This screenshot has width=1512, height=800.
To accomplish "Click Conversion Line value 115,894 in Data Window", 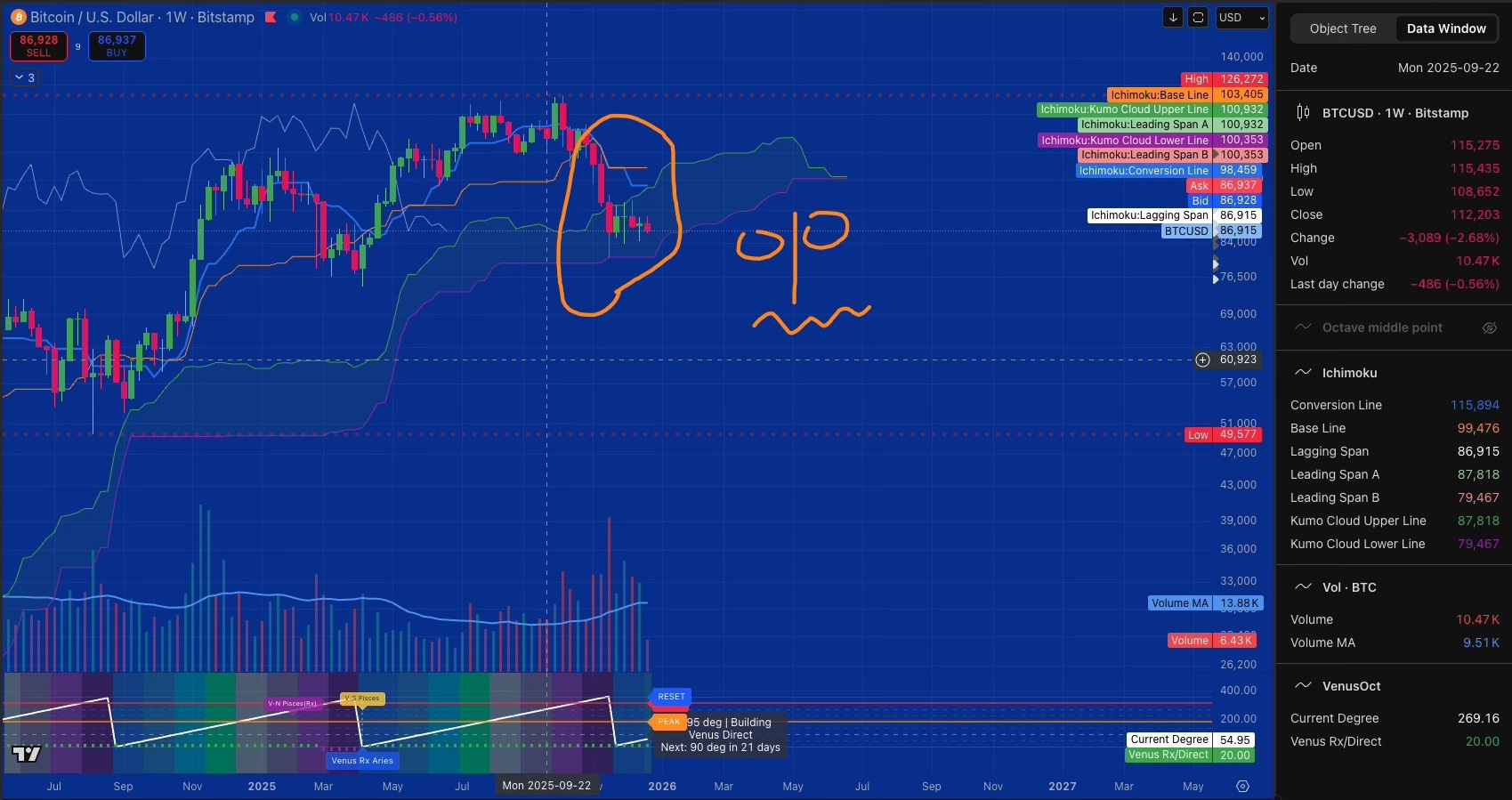I will 1475,405.
